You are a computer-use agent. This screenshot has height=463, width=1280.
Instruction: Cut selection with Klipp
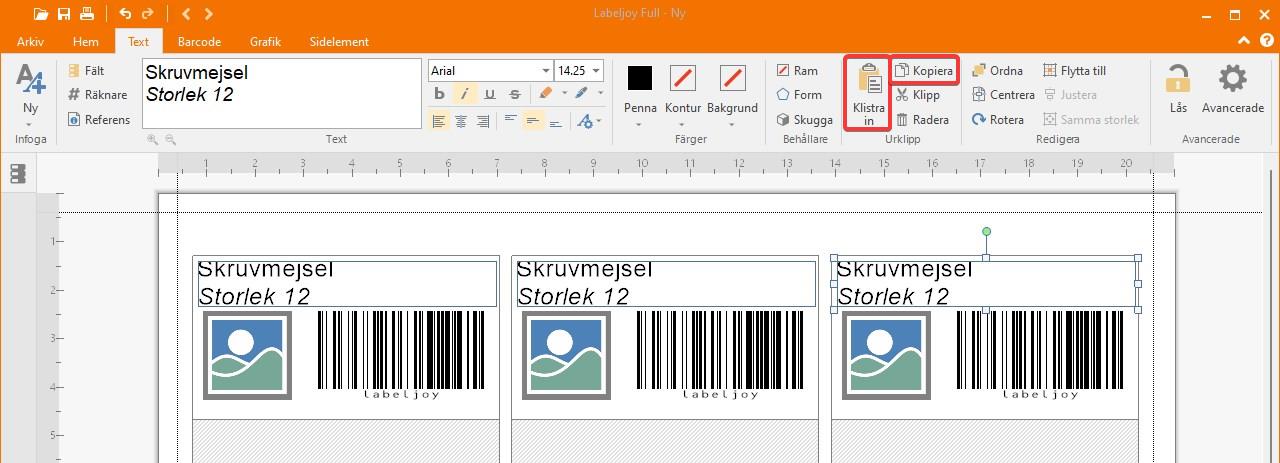click(918, 95)
